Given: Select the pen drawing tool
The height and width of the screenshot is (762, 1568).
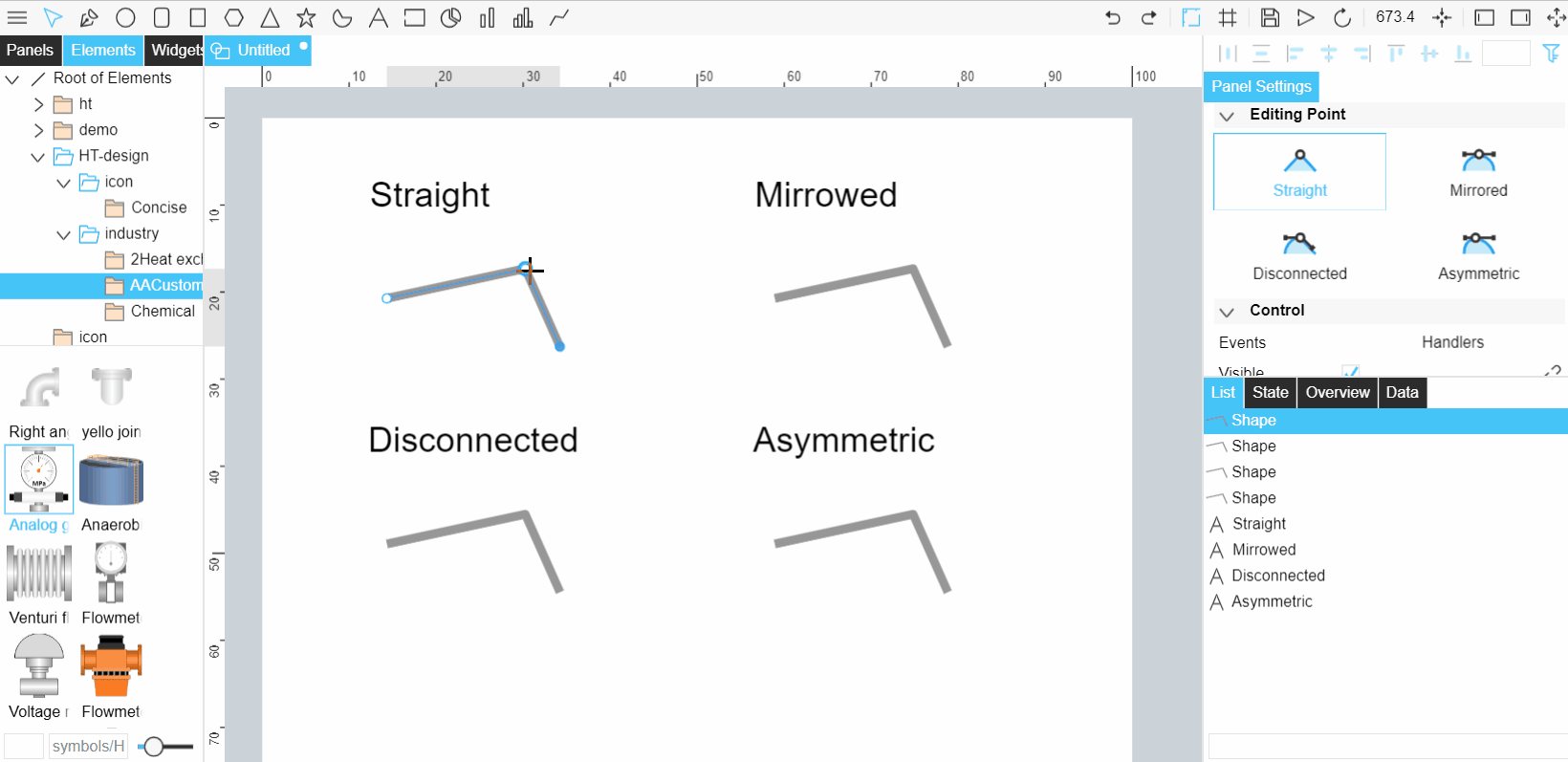Looking at the screenshot, I should coord(89,17).
